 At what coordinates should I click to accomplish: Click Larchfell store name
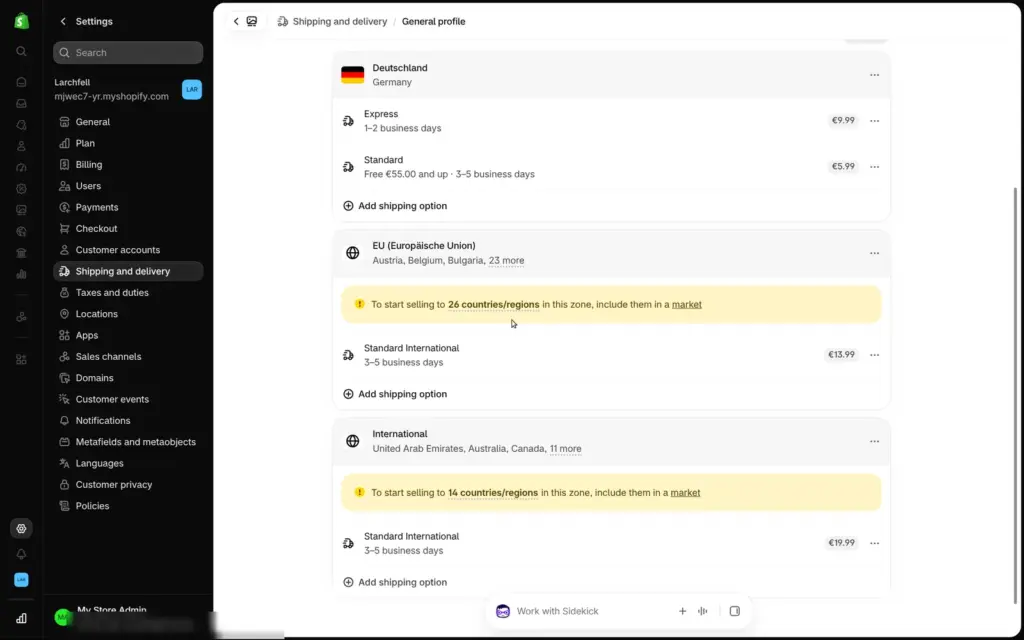pos(72,82)
